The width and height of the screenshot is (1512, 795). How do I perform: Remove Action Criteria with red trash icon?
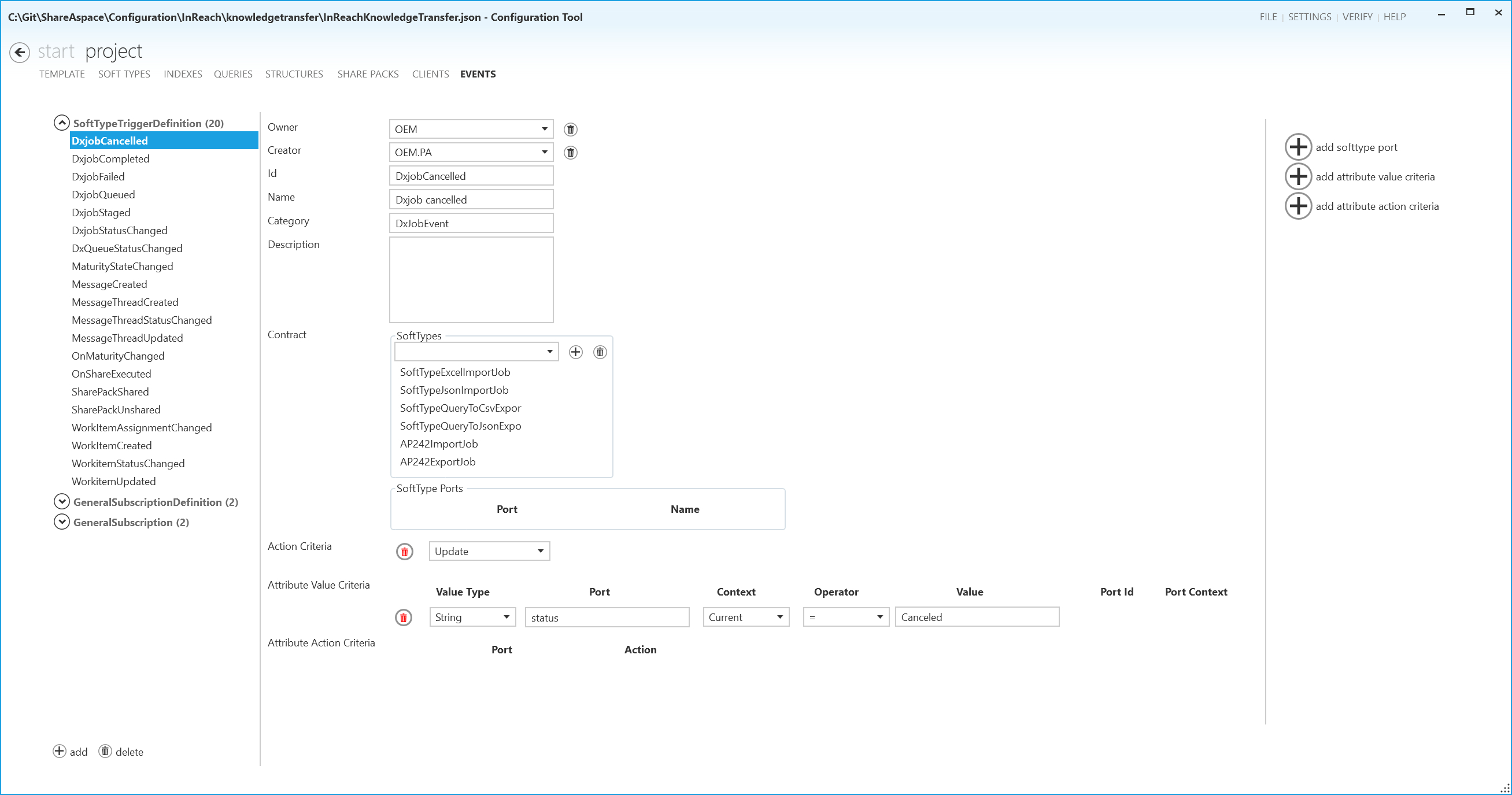point(404,552)
